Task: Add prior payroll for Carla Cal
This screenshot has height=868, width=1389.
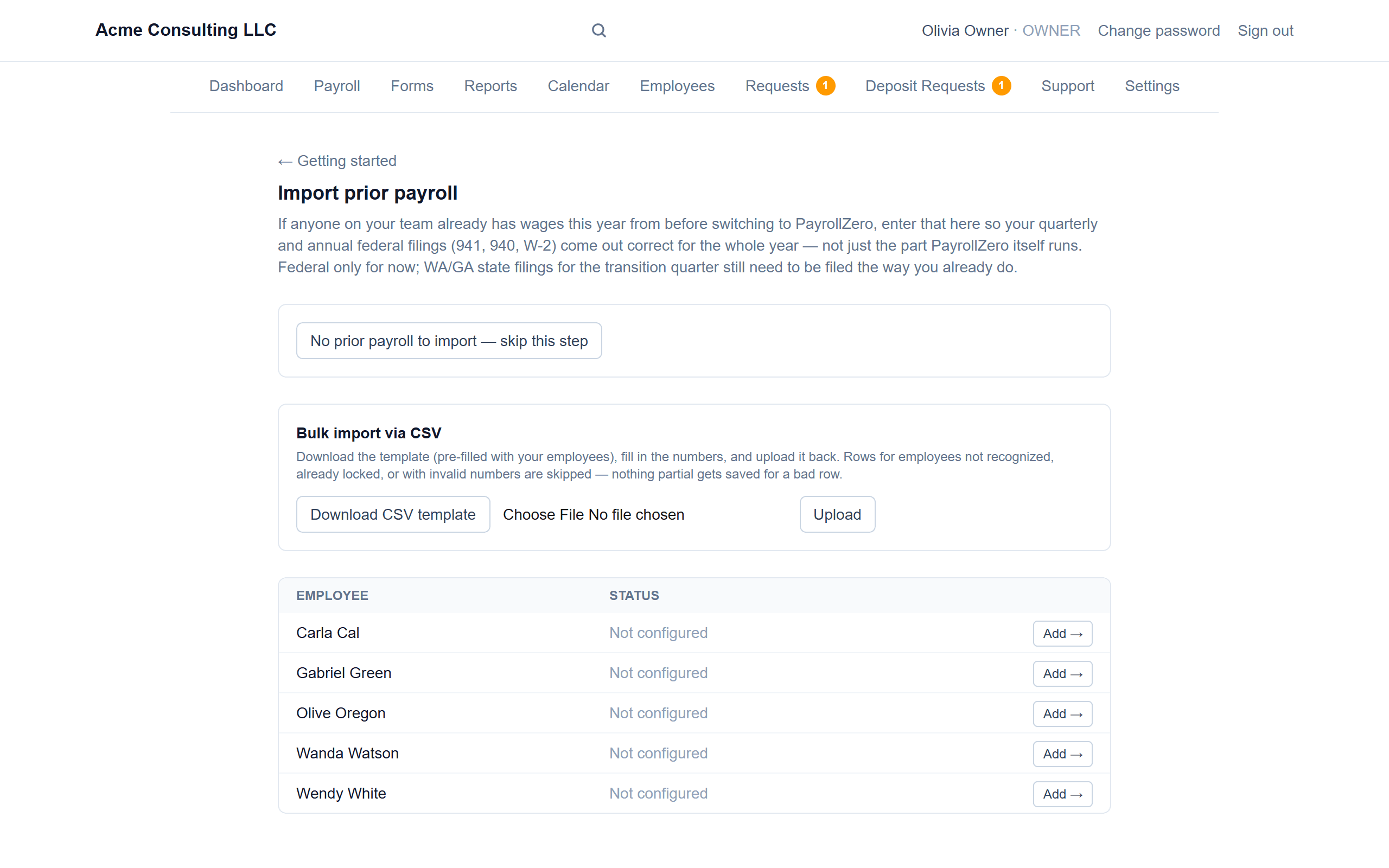Action: pyautogui.click(x=1062, y=633)
